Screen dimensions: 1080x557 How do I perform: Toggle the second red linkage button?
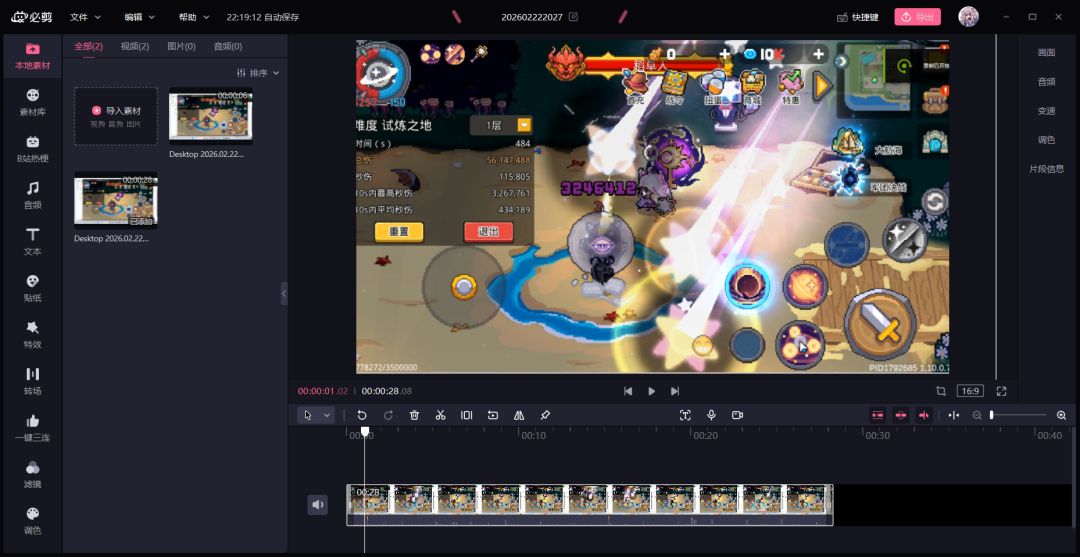(x=901, y=415)
